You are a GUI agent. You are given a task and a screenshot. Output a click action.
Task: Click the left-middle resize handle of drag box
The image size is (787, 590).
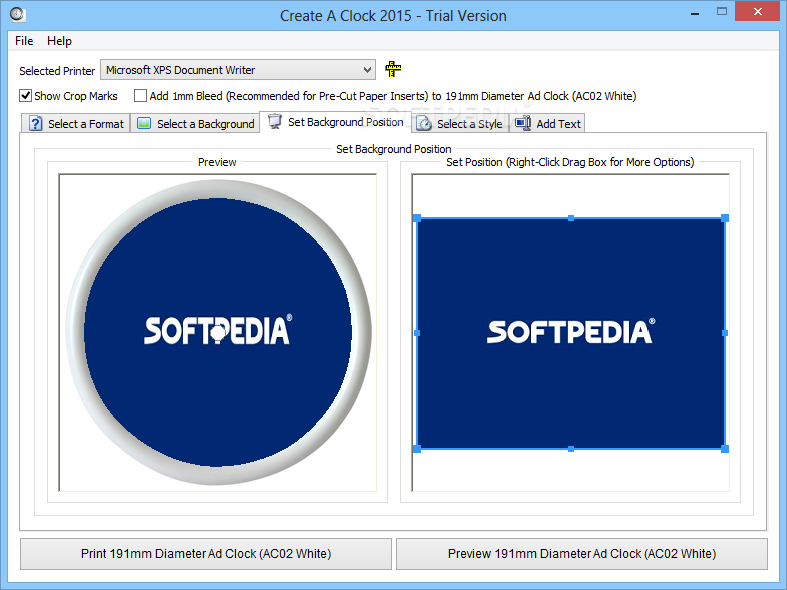pos(417,333)
